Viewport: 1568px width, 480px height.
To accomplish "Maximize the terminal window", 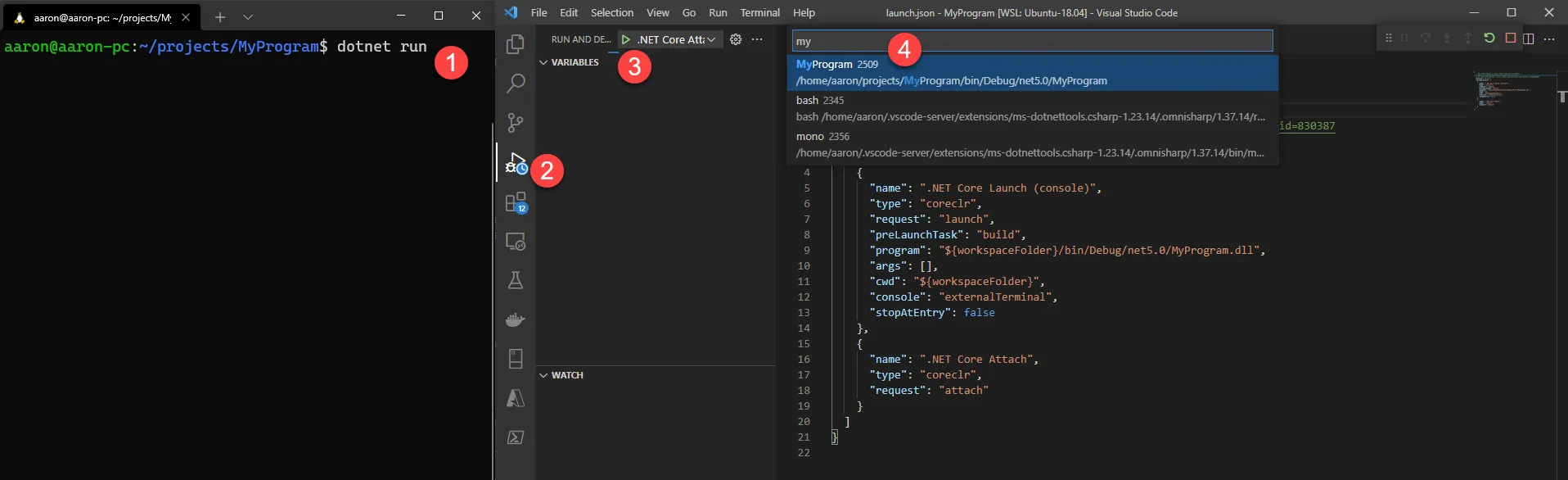I will [439, 16].
